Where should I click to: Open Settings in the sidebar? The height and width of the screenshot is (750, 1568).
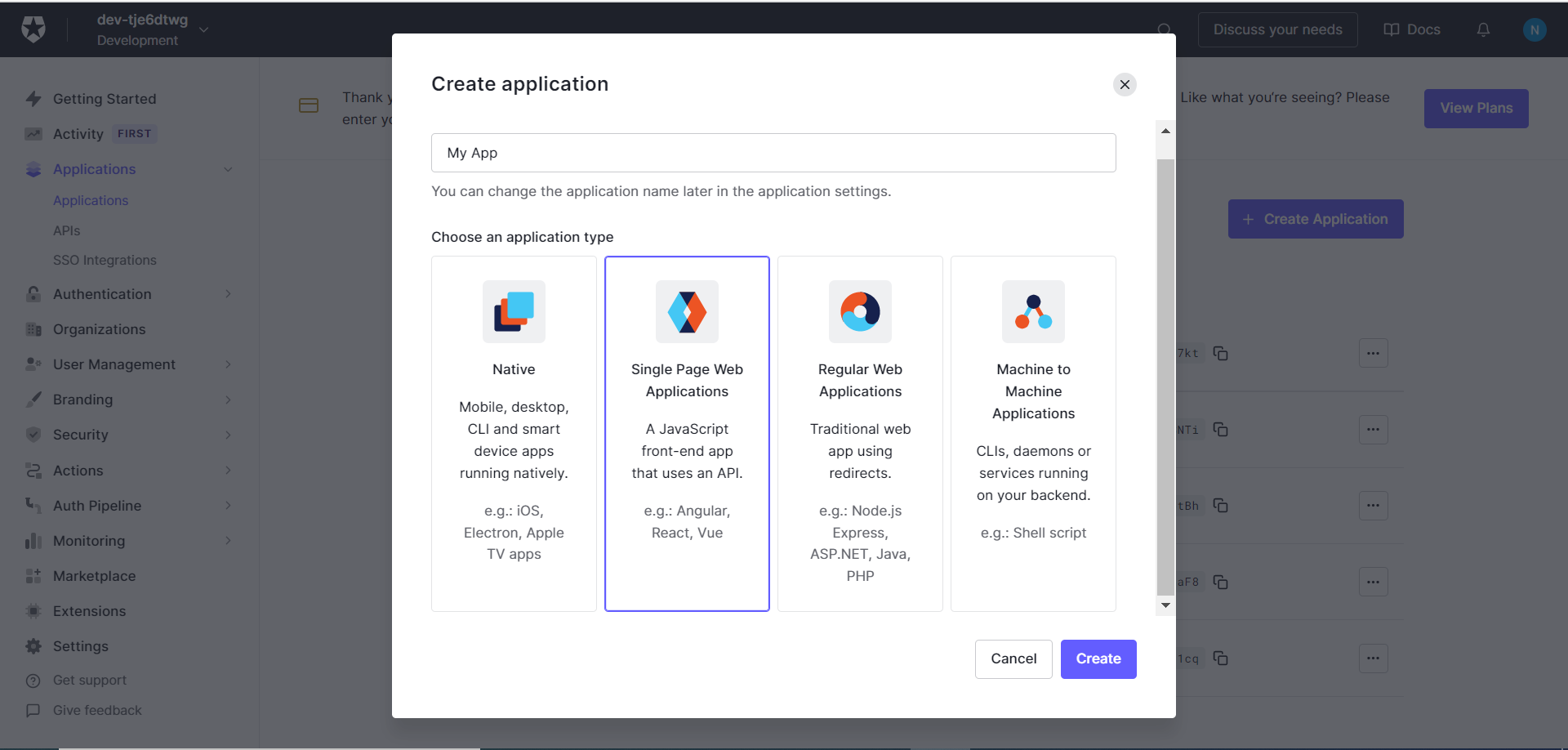80,646
